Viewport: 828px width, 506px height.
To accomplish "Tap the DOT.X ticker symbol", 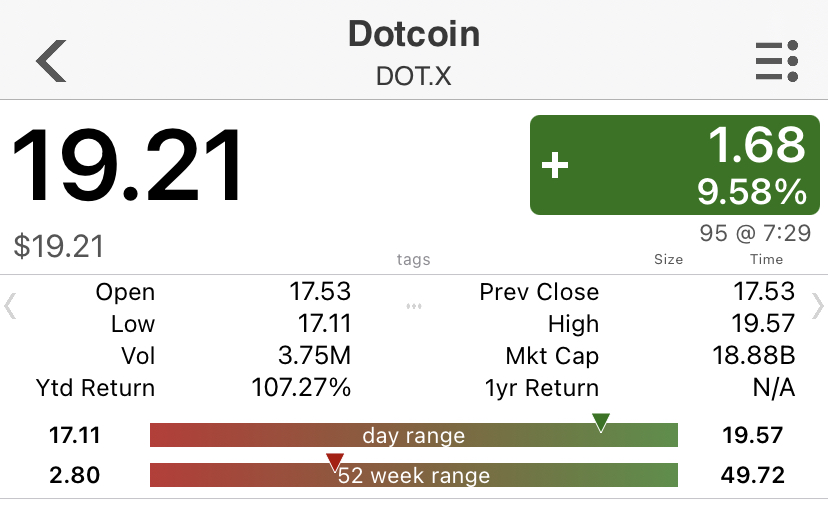I will pyautogui.click(x=414, y=77).
